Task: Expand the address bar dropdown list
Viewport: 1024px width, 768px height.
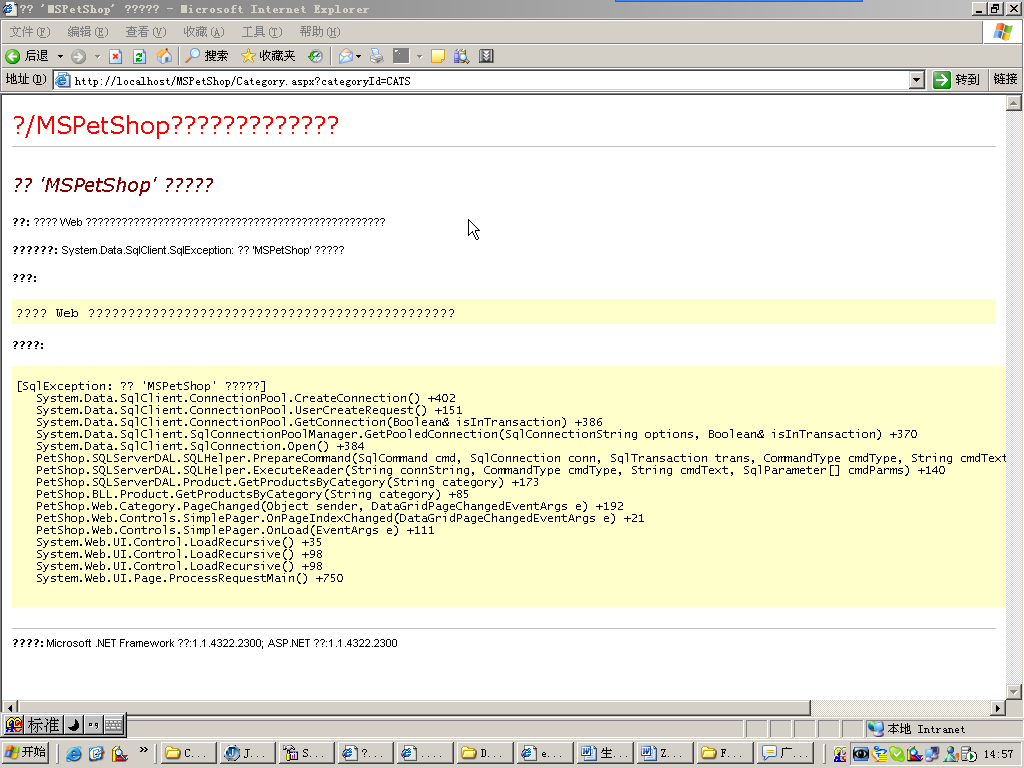Action: (x=916, y=80)
